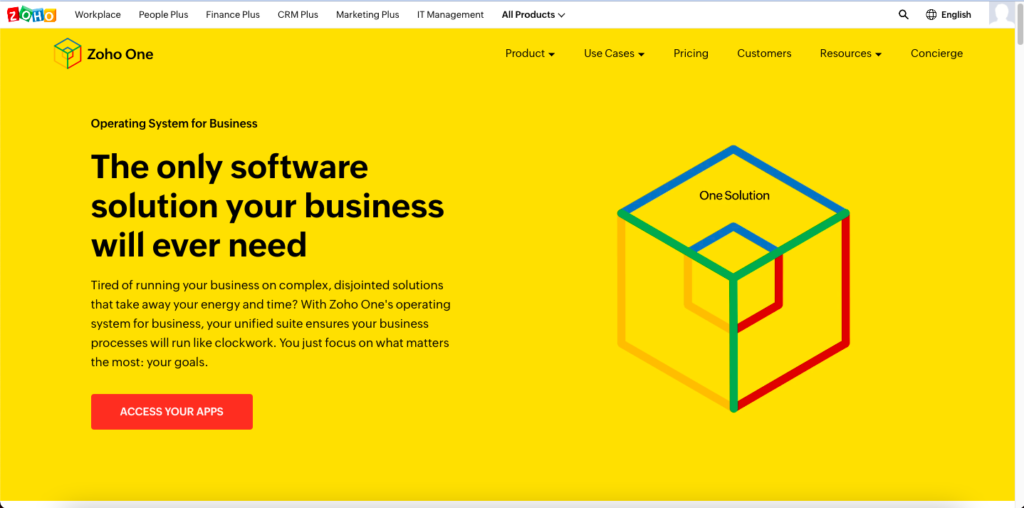Open Marketing Plus
The width and height of the screenshot is (1024, 508).
tap(368, 14)
